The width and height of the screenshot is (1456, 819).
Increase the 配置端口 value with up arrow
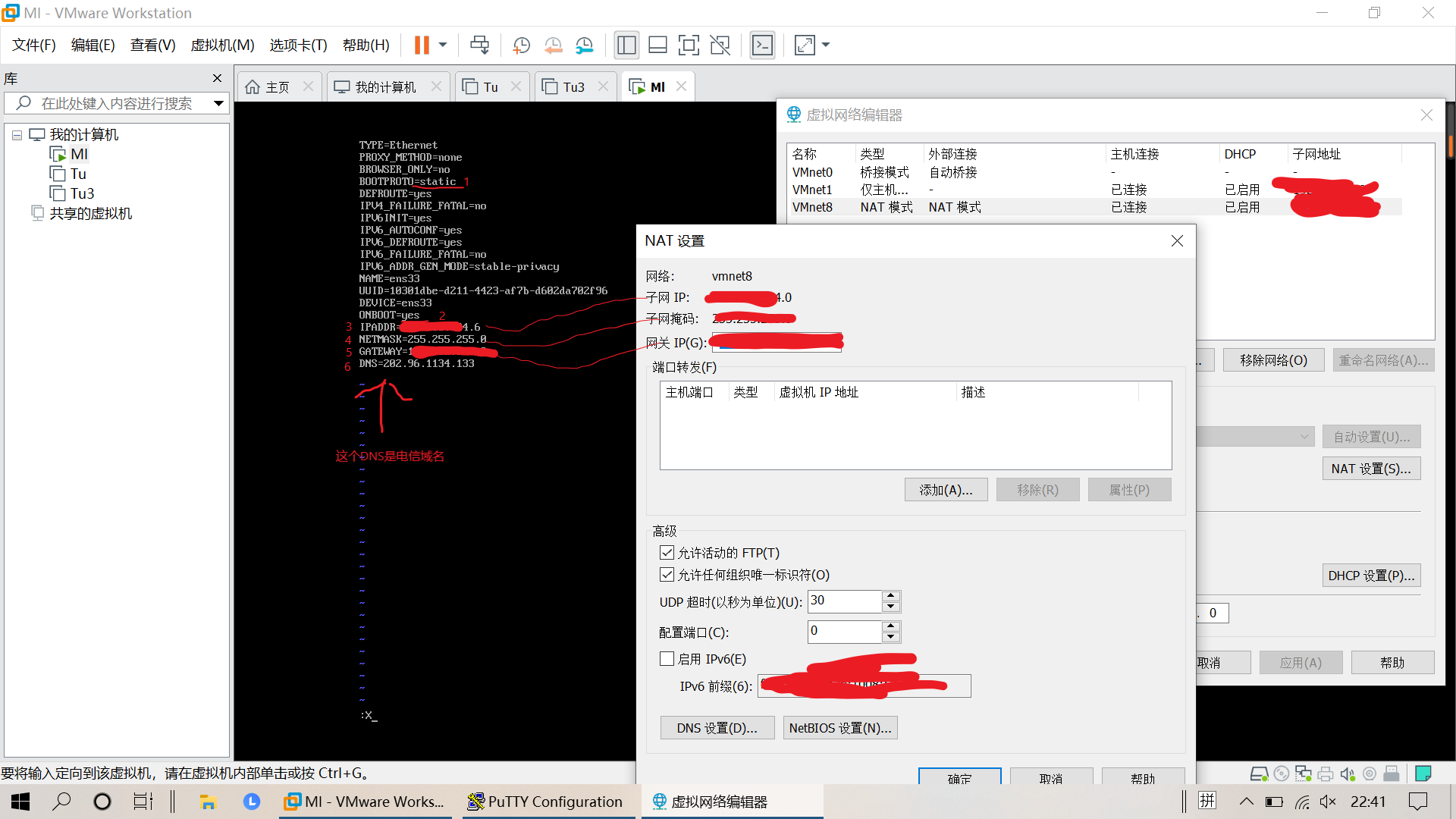click(x=892, y=626)
